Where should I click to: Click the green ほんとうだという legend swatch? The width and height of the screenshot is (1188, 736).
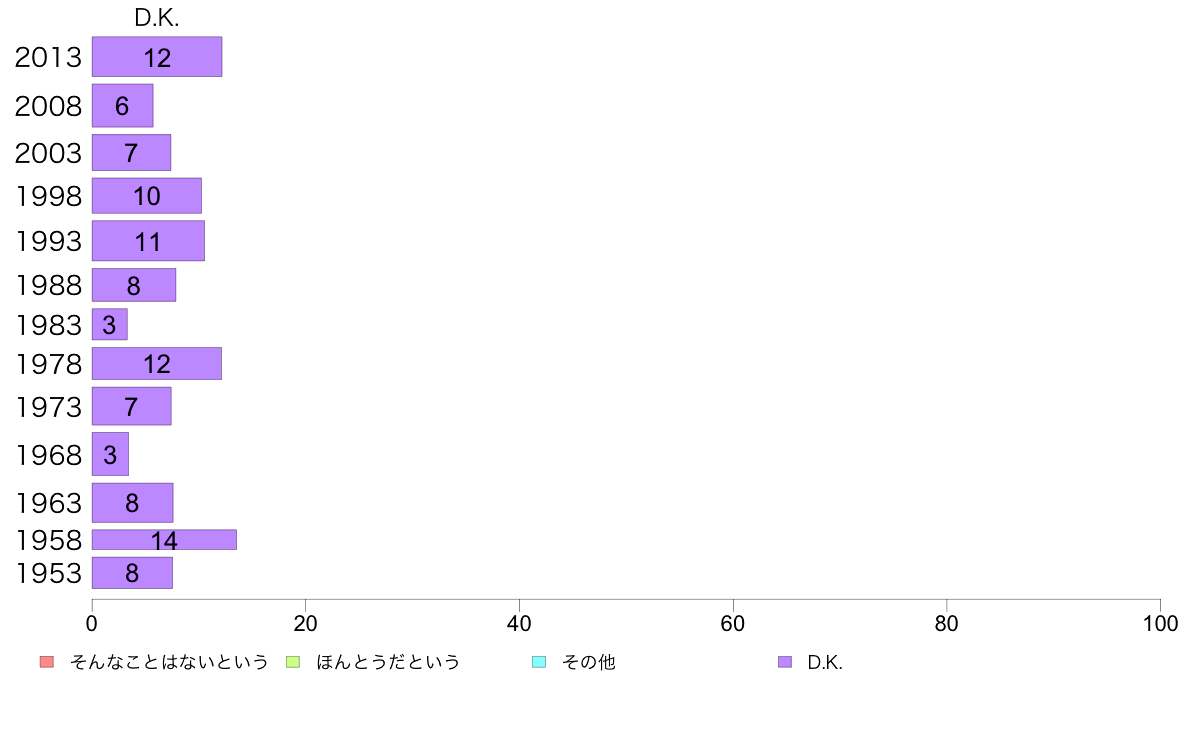pyautogui.click(x=292, y=662)
